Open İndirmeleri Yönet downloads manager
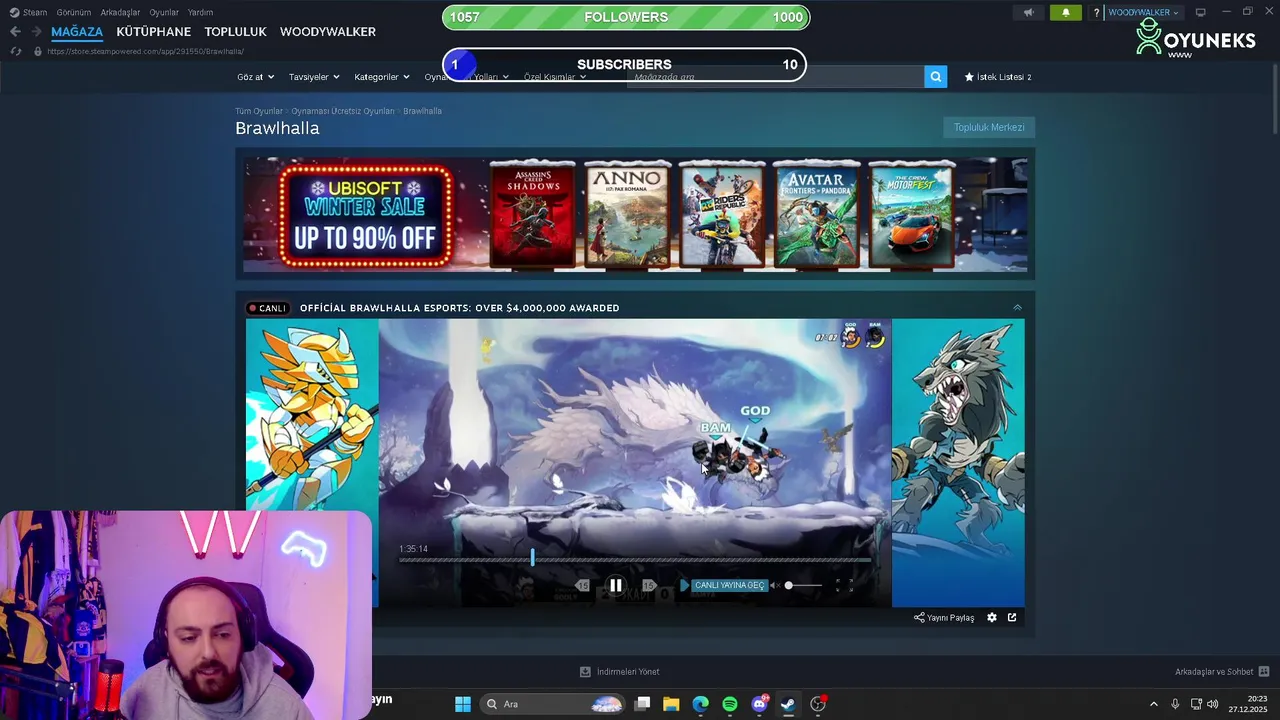 click(620, 672)
